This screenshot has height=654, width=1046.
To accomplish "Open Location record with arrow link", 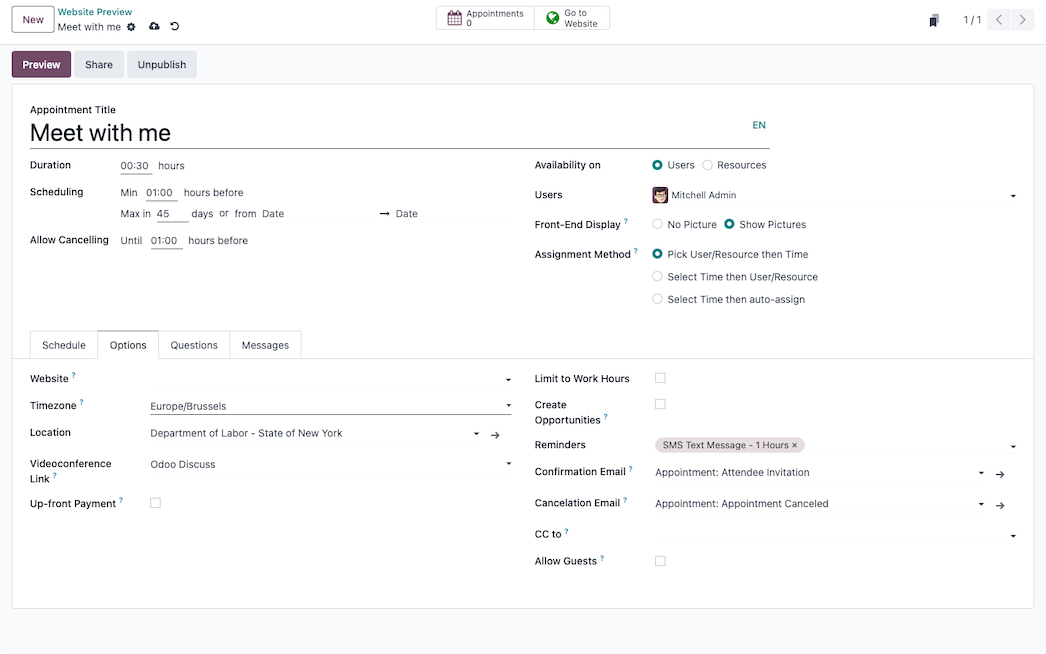I will 495,435.
